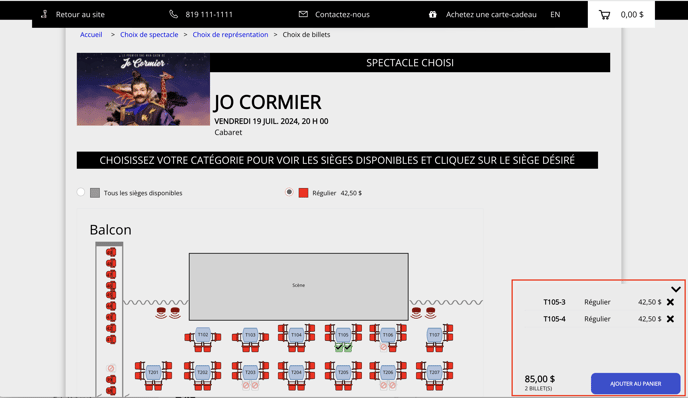Click the Accueil breadcrumb link

(x=91, y=35)
